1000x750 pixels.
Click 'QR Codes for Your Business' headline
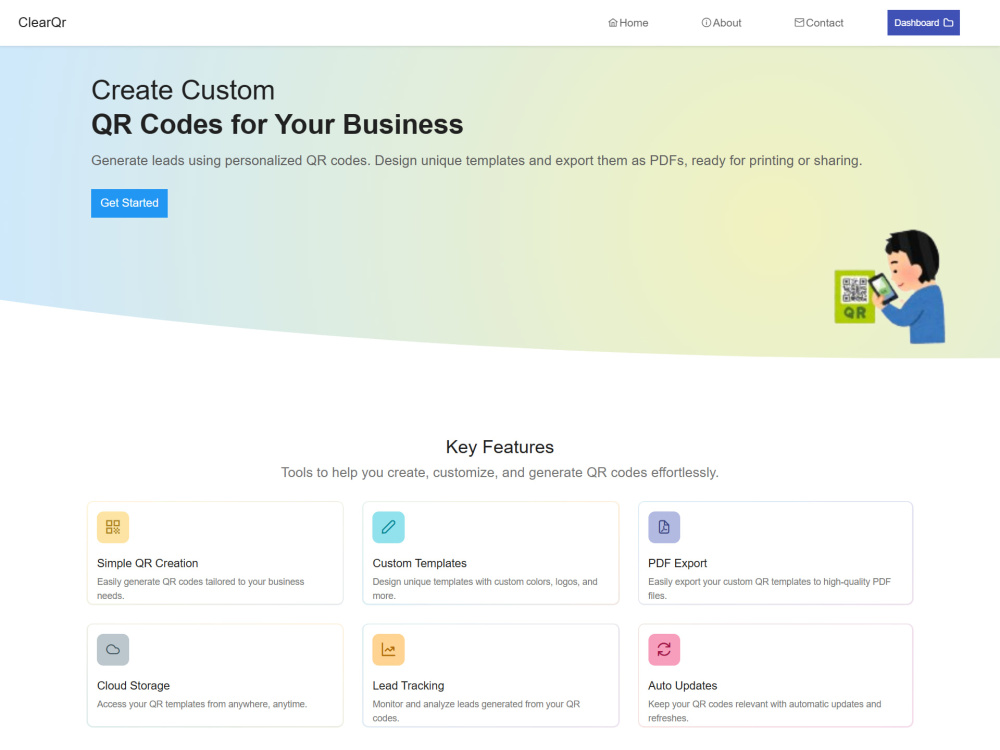pyautogui.click(x=277, y=124)
